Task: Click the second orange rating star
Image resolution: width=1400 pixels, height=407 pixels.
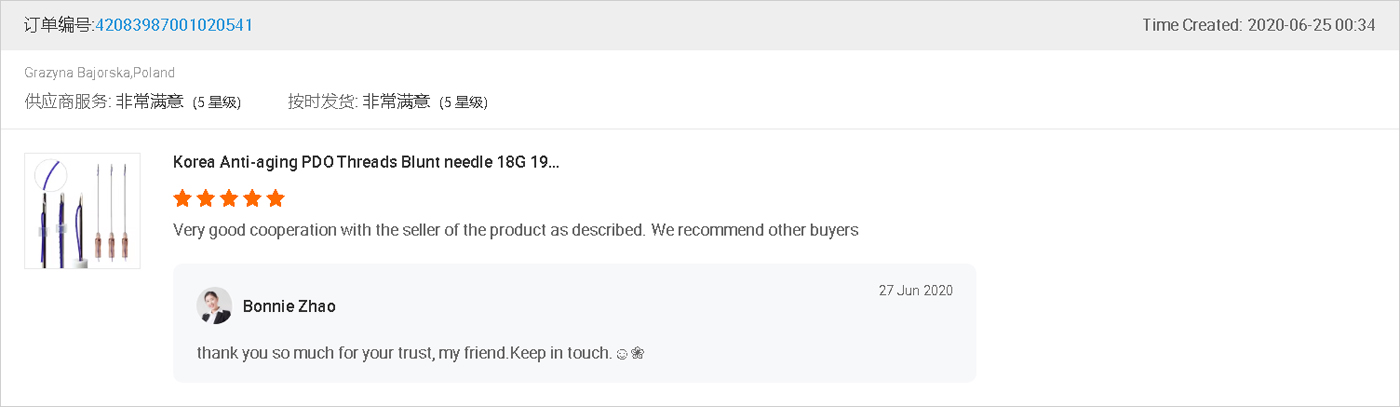Action: pos(205,198)
